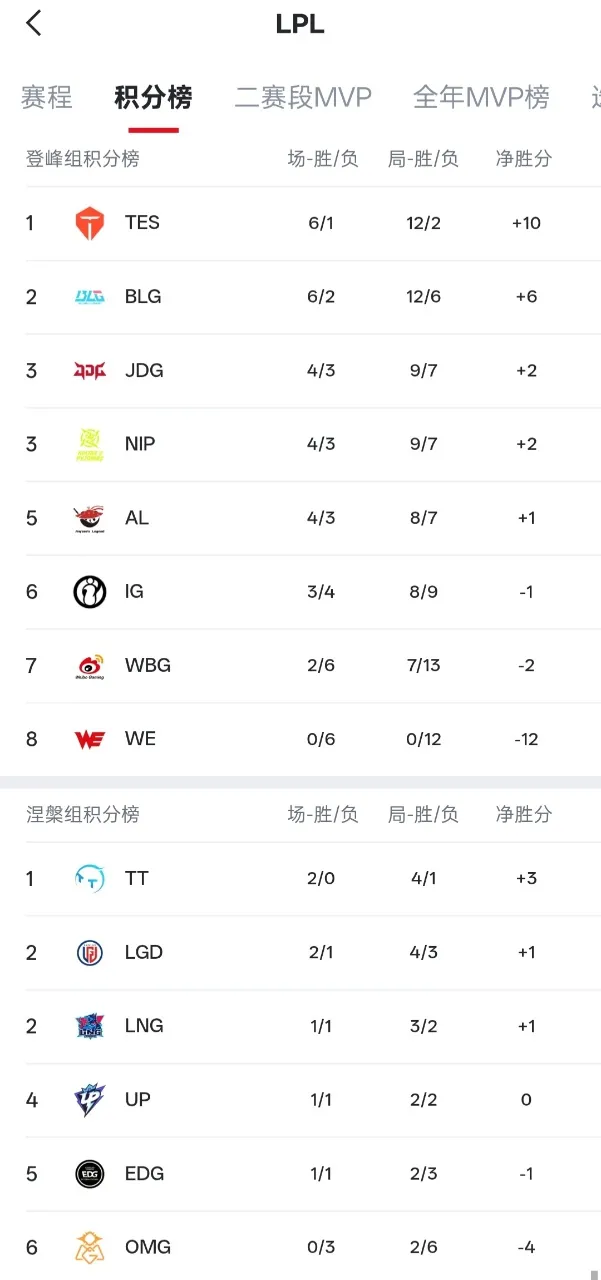Click the IG team logo
Viewport: 601px width, 1280px height.
click(89, 592)
